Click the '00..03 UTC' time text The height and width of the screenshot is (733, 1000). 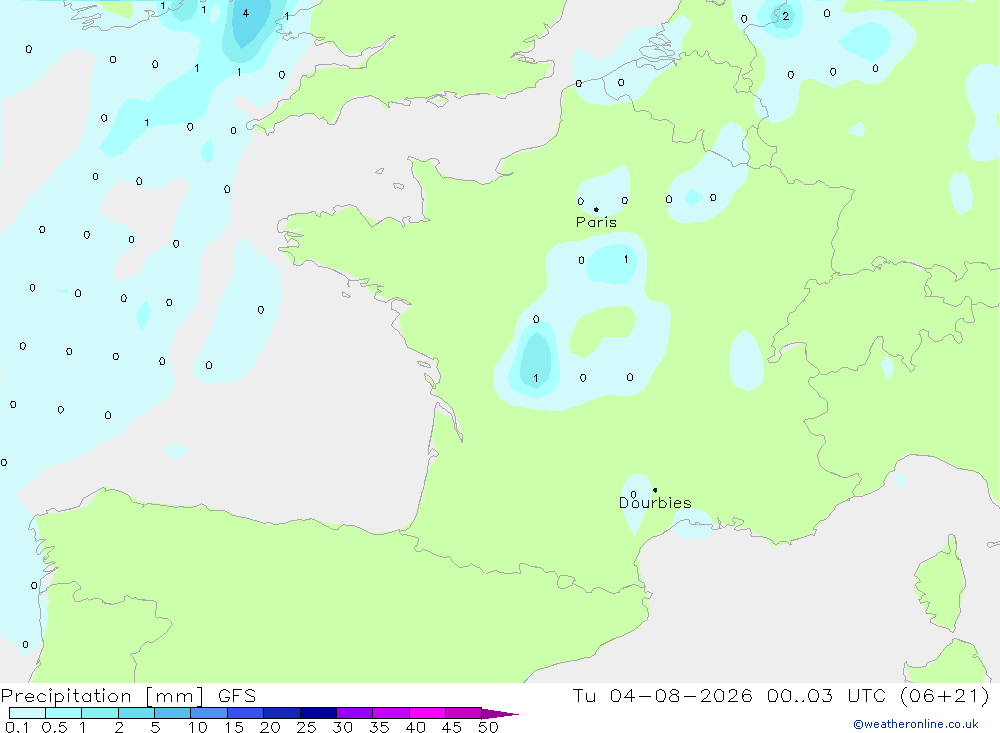click(x=825, y=695)
